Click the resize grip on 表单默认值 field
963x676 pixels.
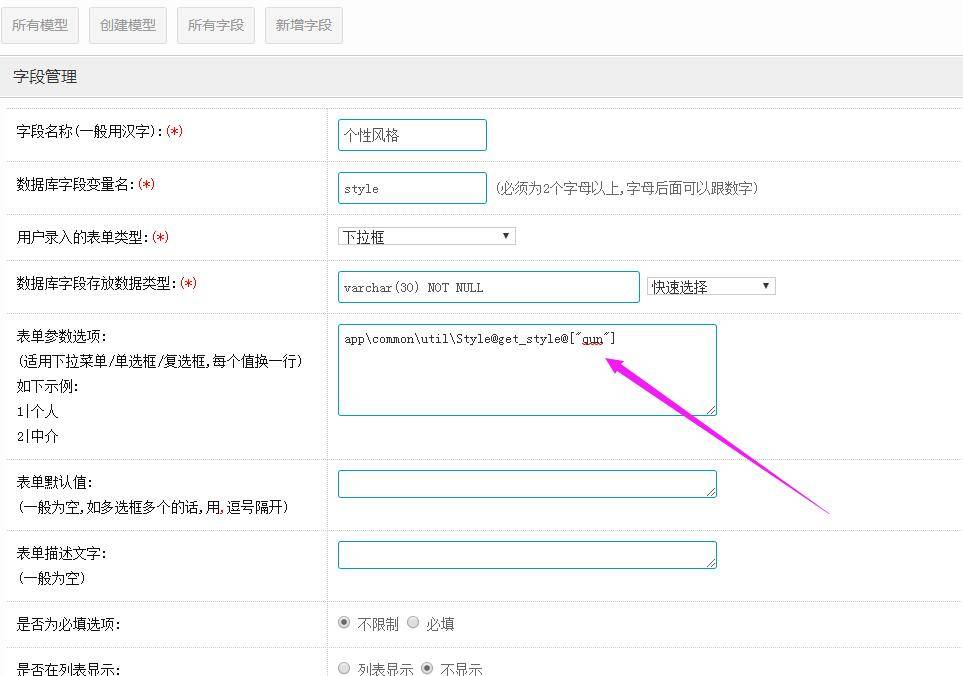pyautogui.click(x=711, y=491)
